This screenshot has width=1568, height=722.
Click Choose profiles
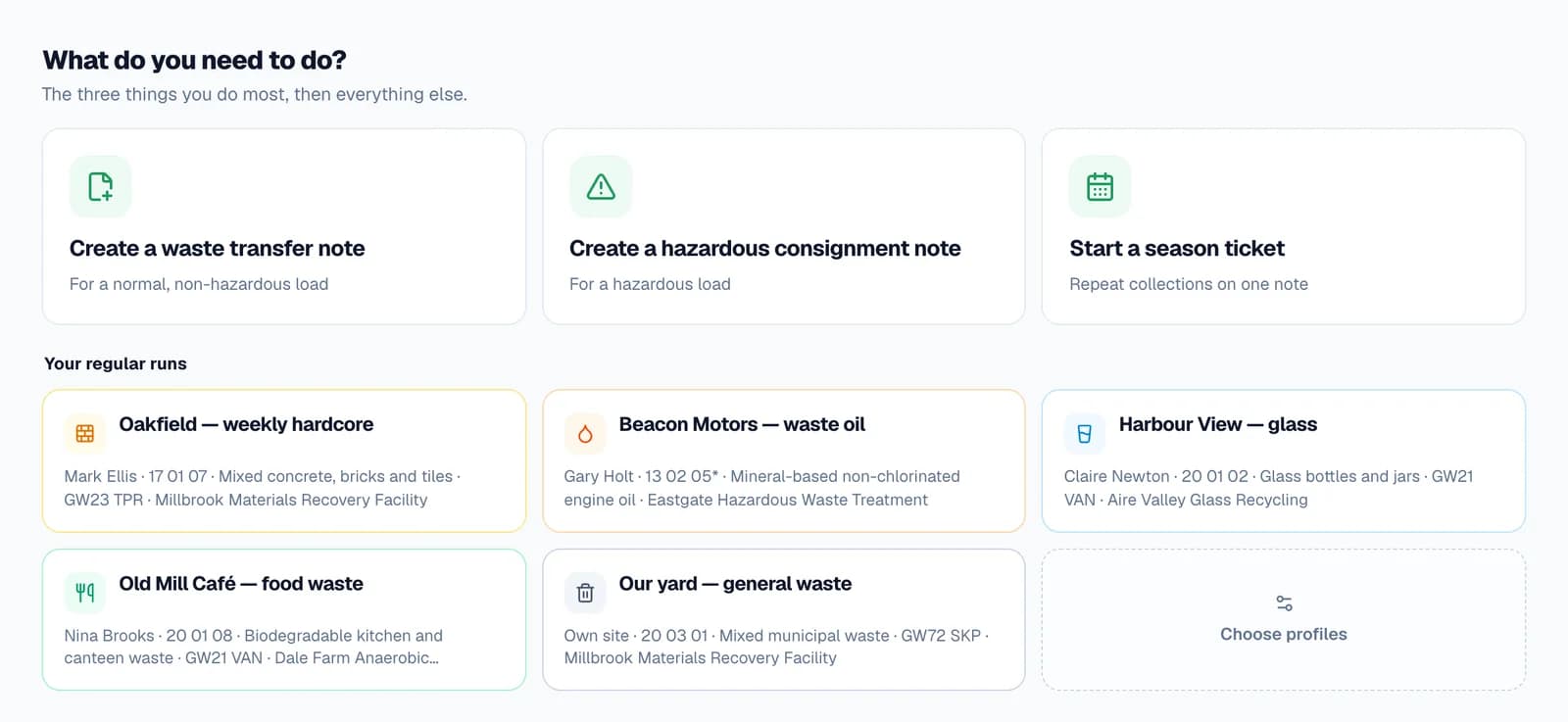point(1284,619)
